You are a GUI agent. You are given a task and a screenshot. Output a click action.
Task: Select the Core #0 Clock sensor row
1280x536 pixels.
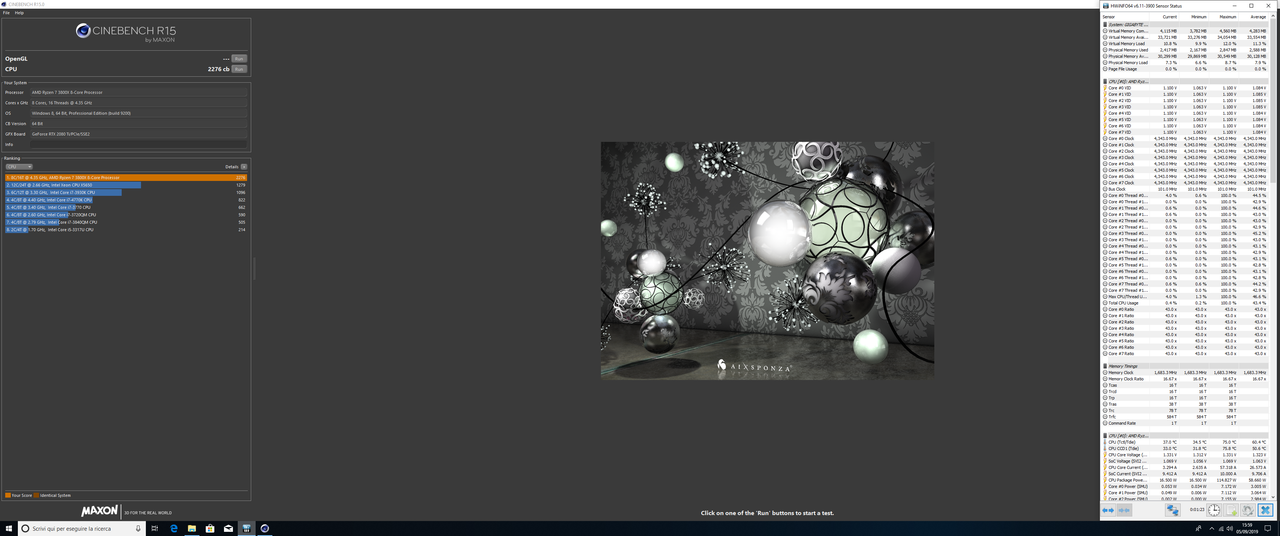click(1185, 139)
